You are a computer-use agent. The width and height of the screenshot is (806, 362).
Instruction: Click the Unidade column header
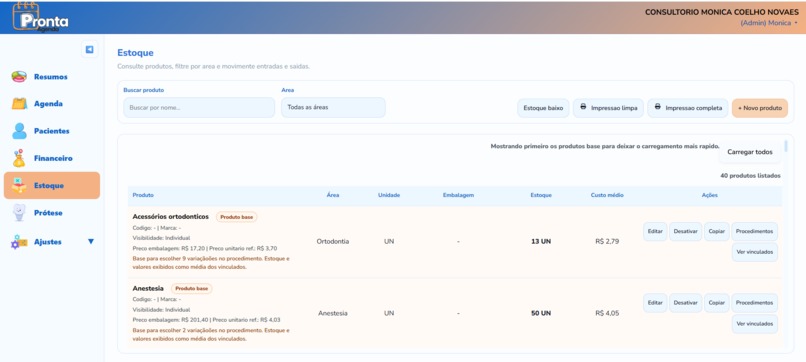[x=389, y=195]
